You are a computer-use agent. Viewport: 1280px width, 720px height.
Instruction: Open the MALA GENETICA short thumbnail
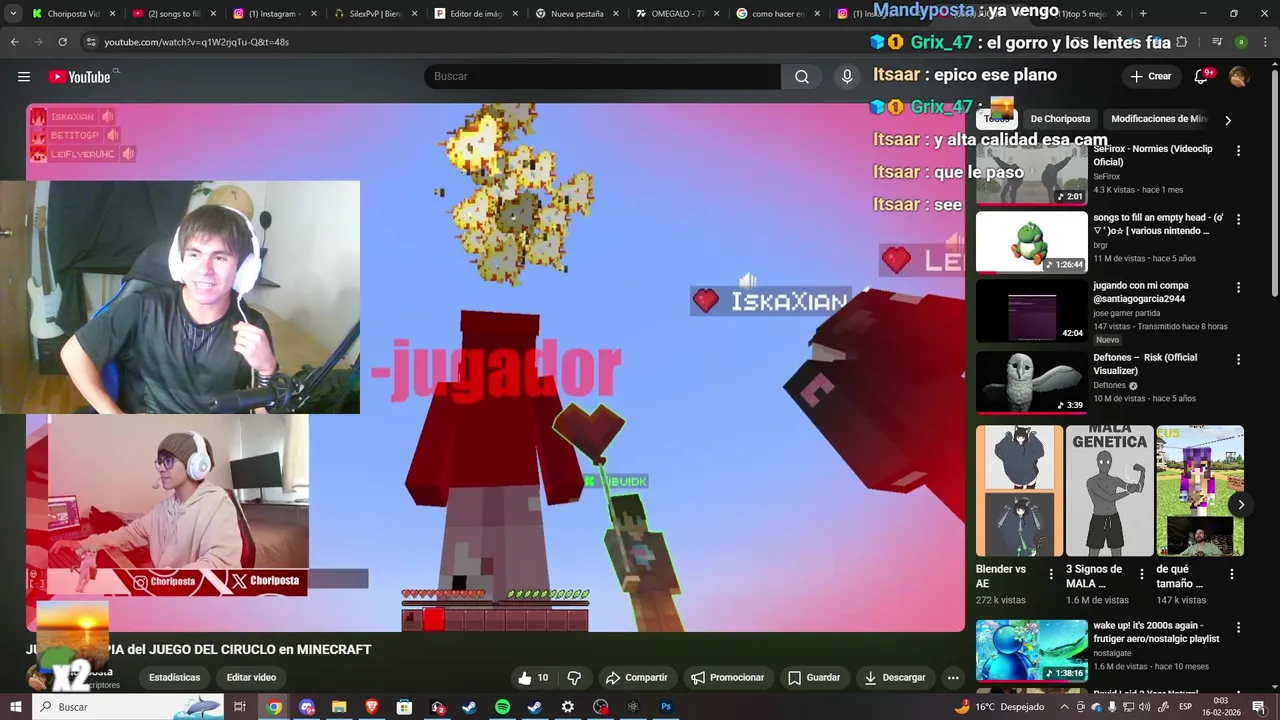point(1109,491)
